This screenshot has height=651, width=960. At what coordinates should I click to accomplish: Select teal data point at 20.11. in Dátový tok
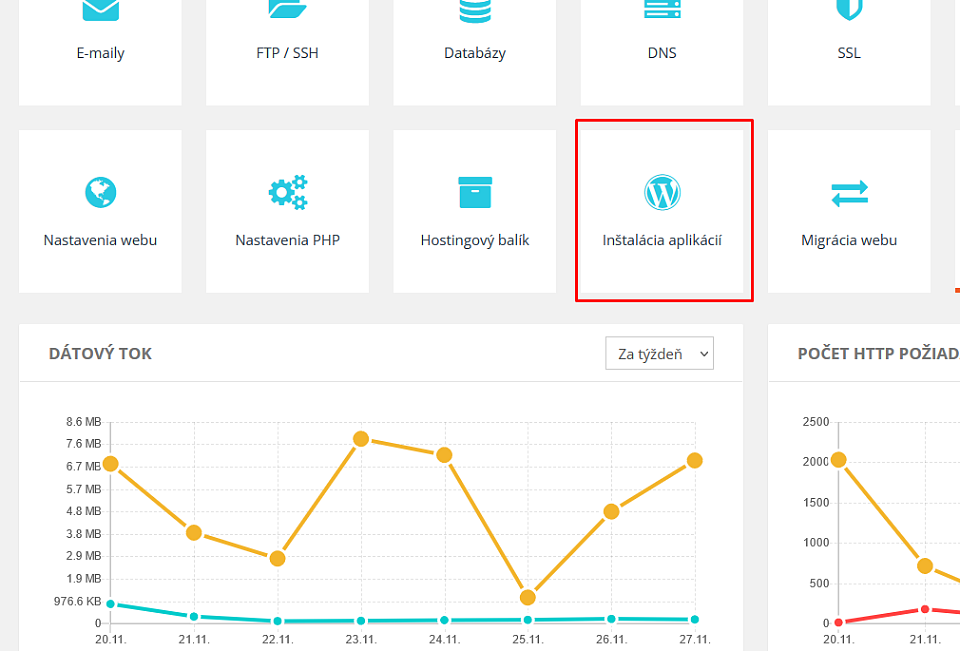111,604
